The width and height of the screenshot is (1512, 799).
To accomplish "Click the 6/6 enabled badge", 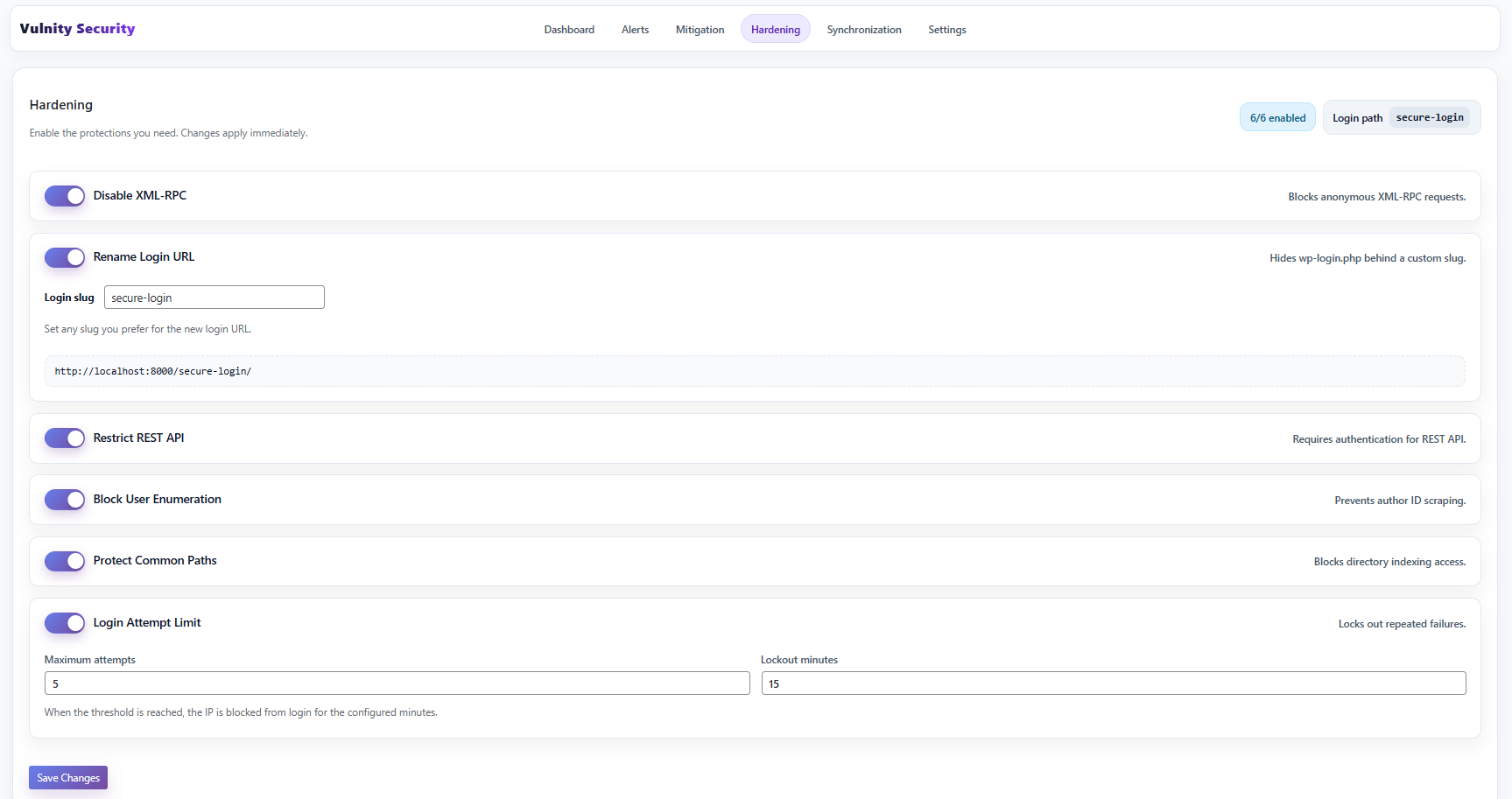I will (x=1277, y=117).
